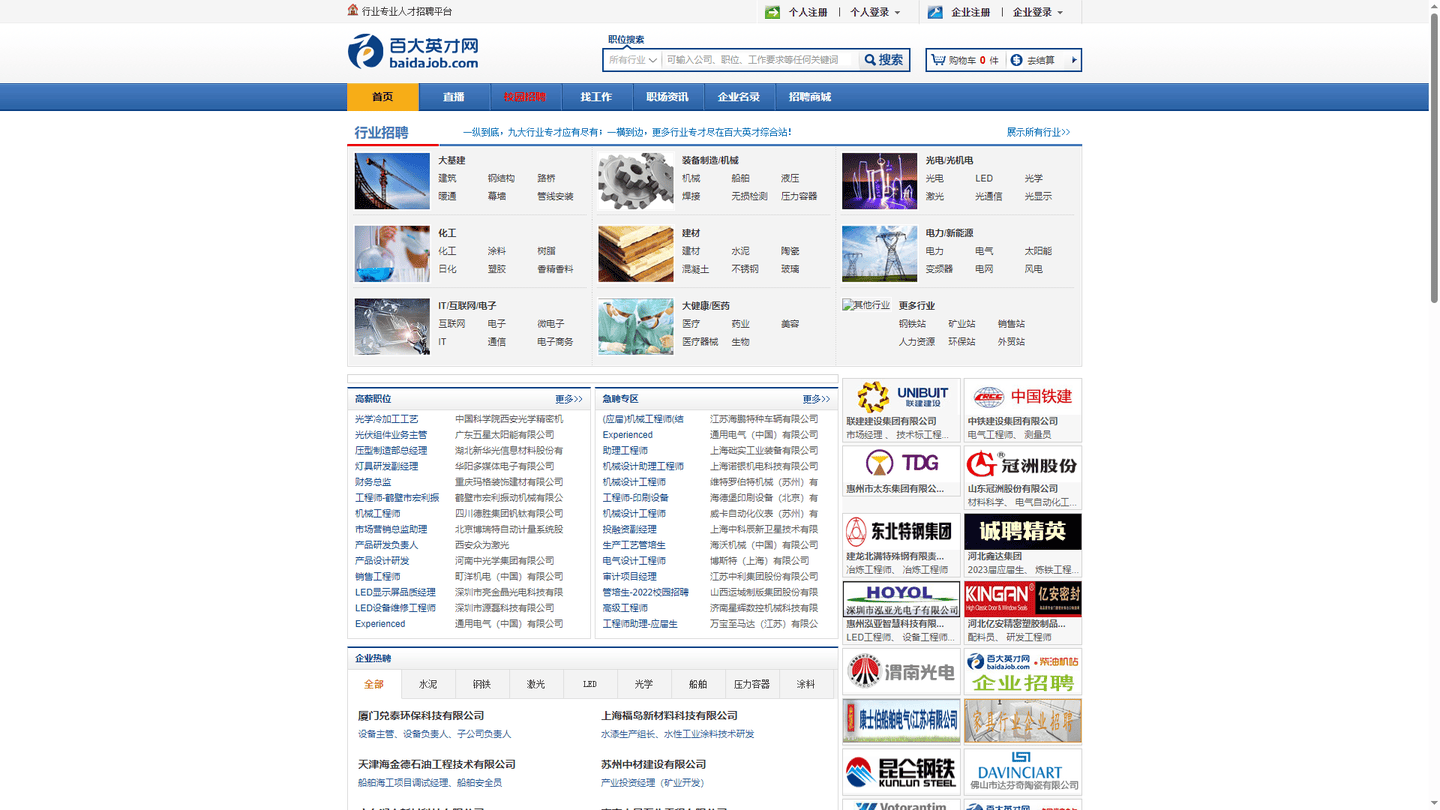Screen dimensions: 1440x810
Task: Click the HOYOL company banner
Action: [x=901, y=599]
